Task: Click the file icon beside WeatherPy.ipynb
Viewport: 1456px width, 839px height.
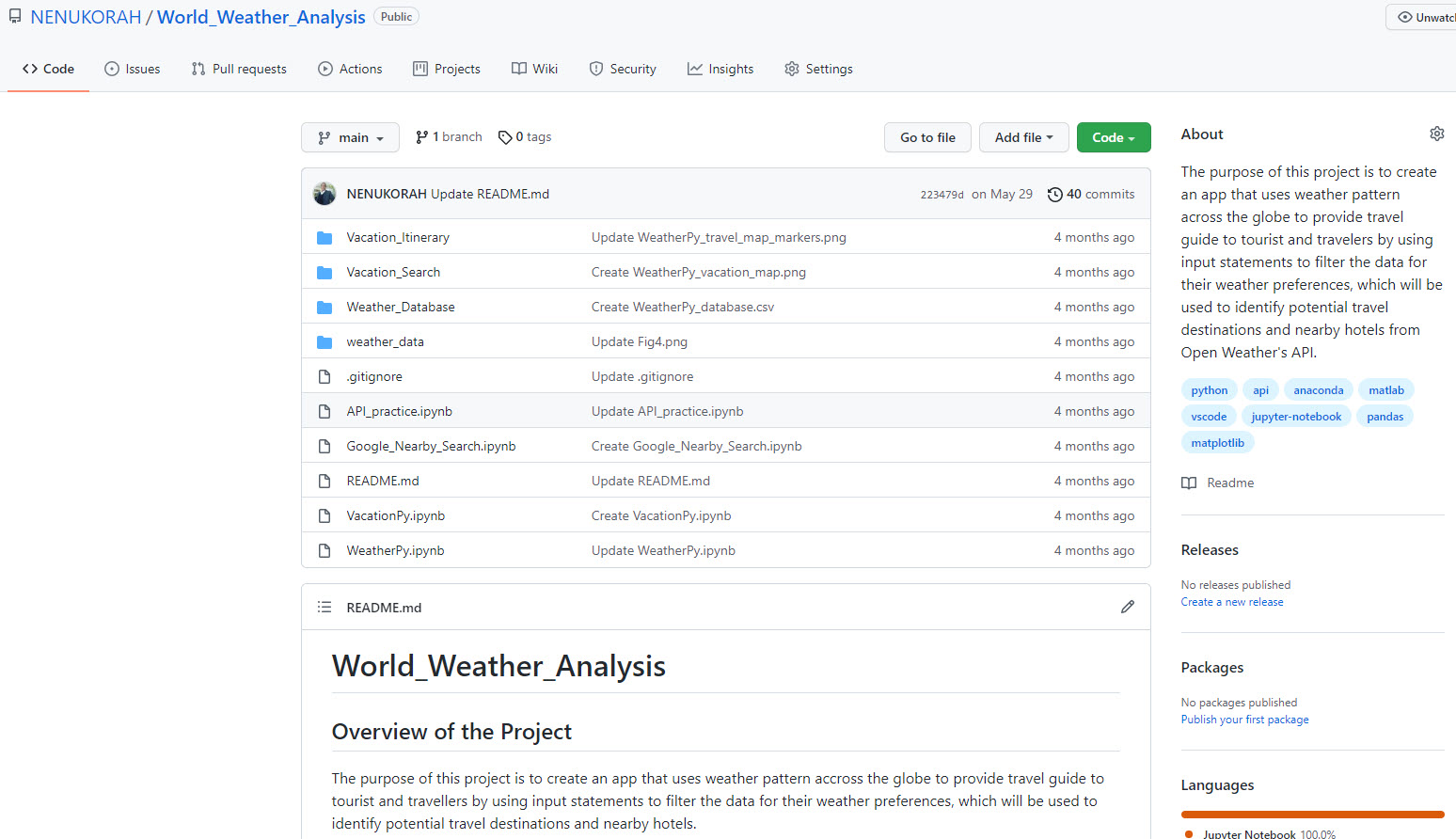Action: click(324, 550)
